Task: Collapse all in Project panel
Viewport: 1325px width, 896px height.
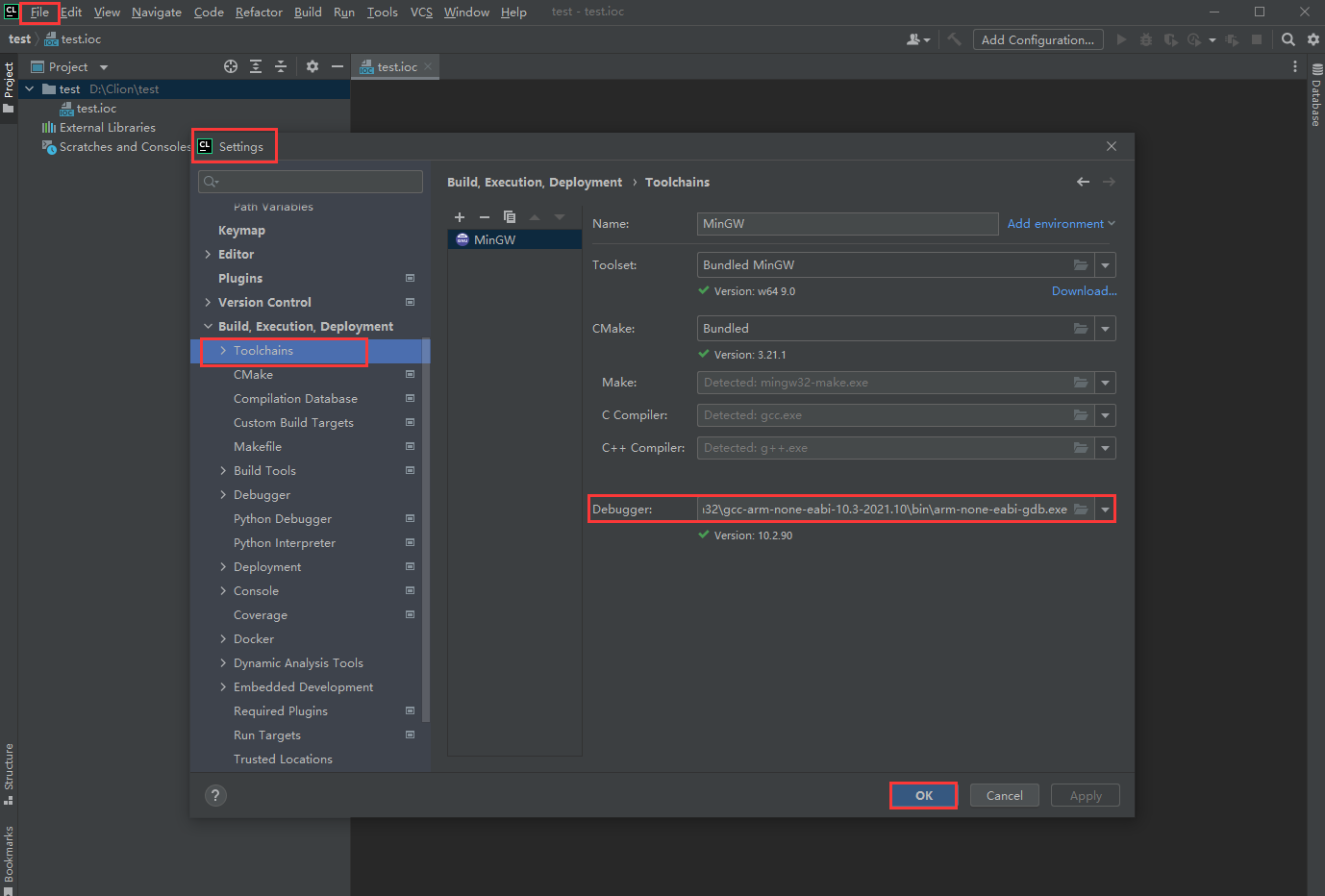Action: [x=281, y=66]
